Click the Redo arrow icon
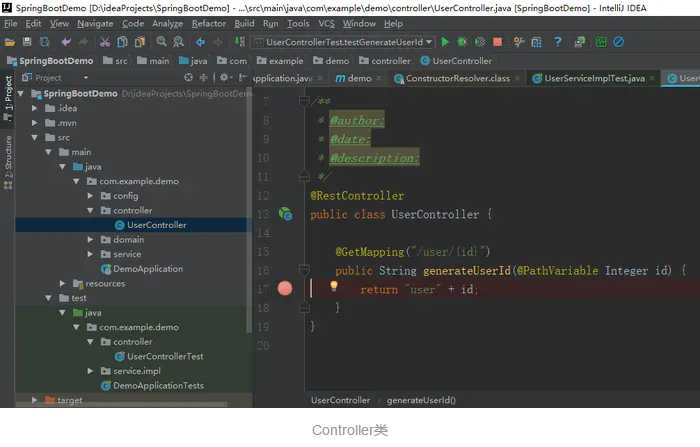This screenshot has width=700, height=447. [x=83, y=42]
